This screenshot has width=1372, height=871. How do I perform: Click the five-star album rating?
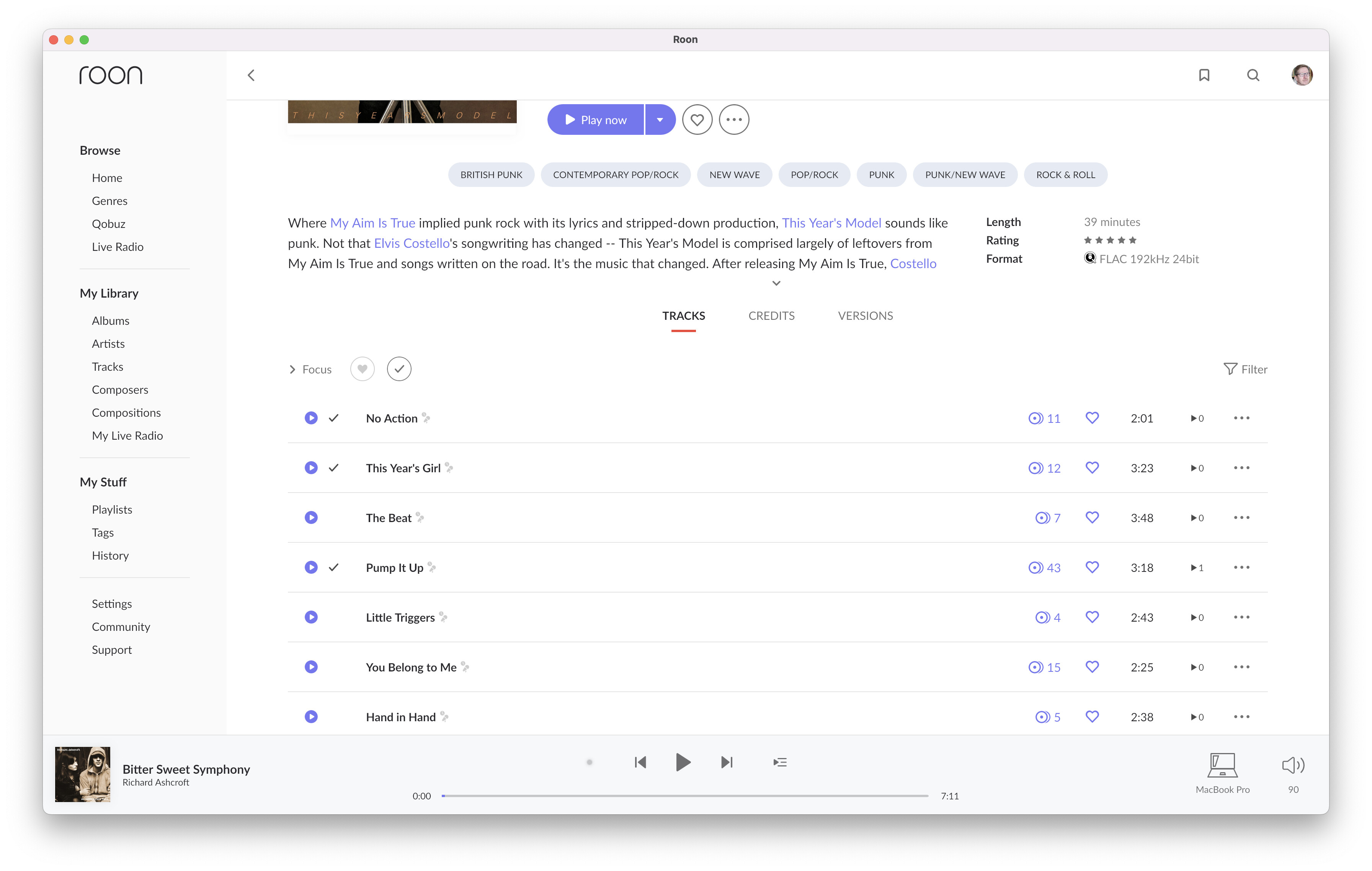point(1110,240)
